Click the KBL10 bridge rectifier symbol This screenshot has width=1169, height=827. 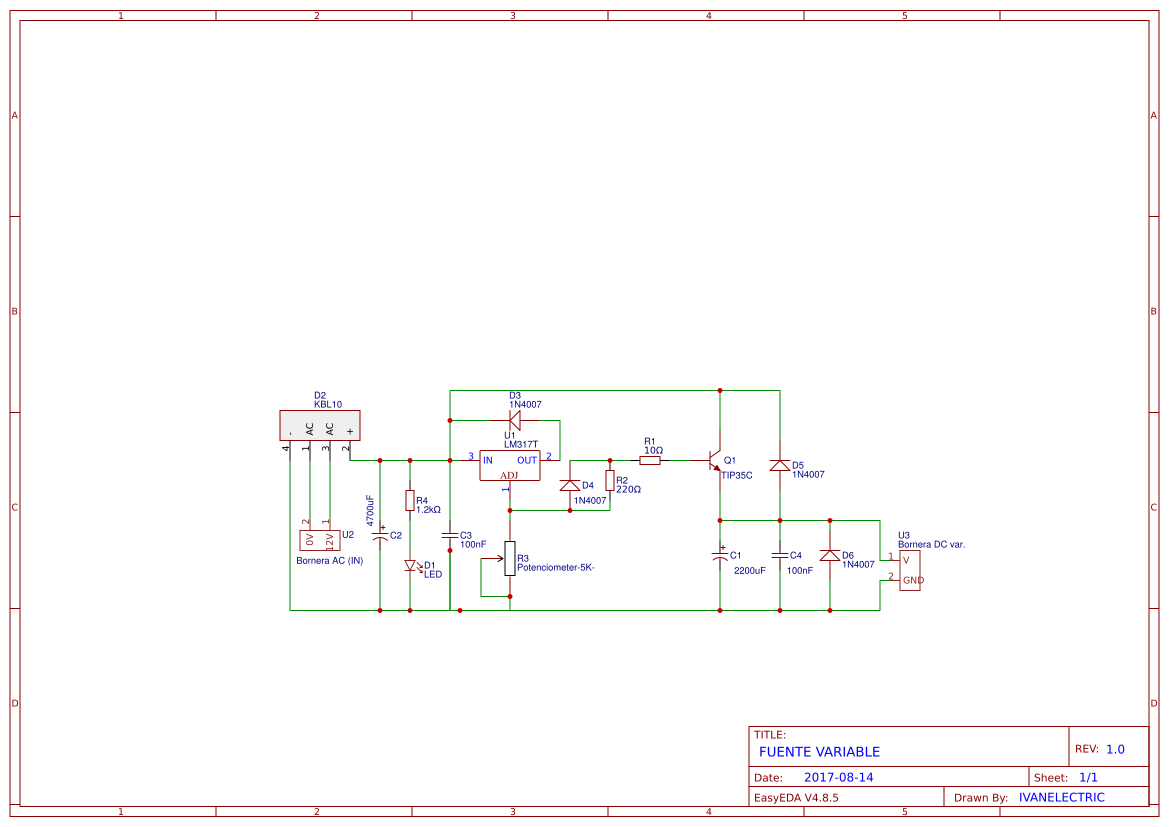(x=320, y=424)
